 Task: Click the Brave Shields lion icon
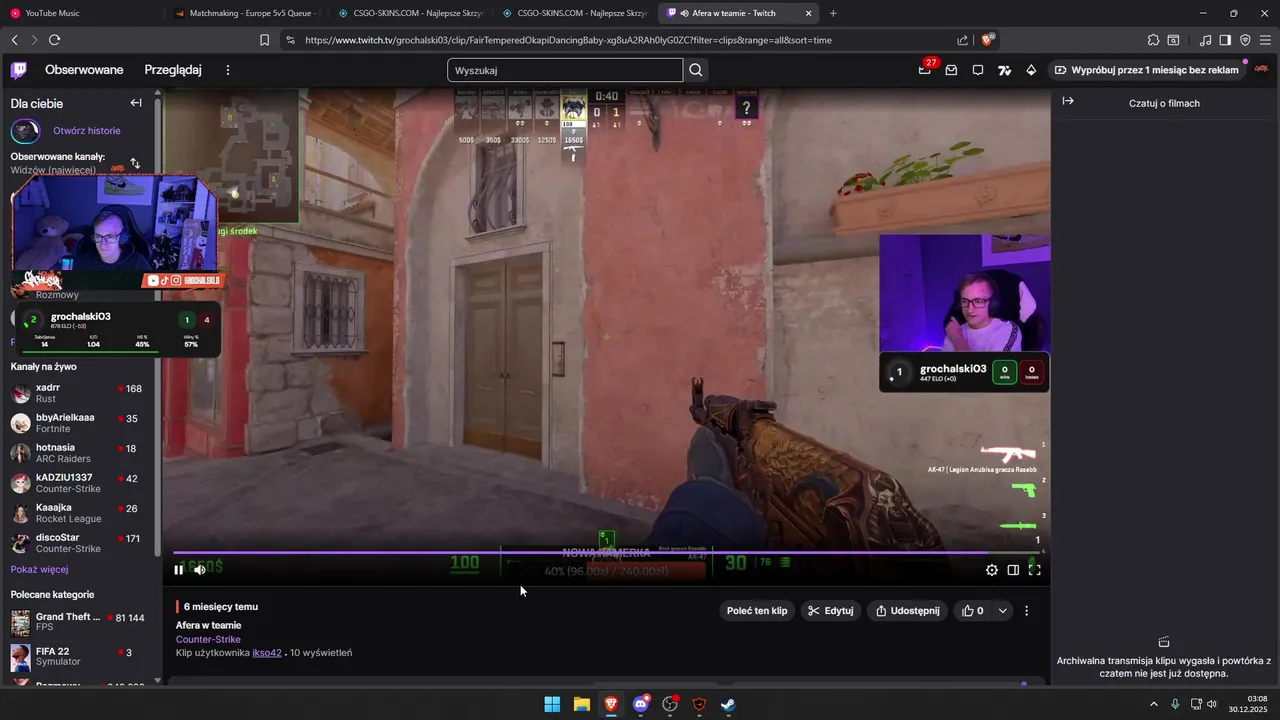tap(988, 40)
